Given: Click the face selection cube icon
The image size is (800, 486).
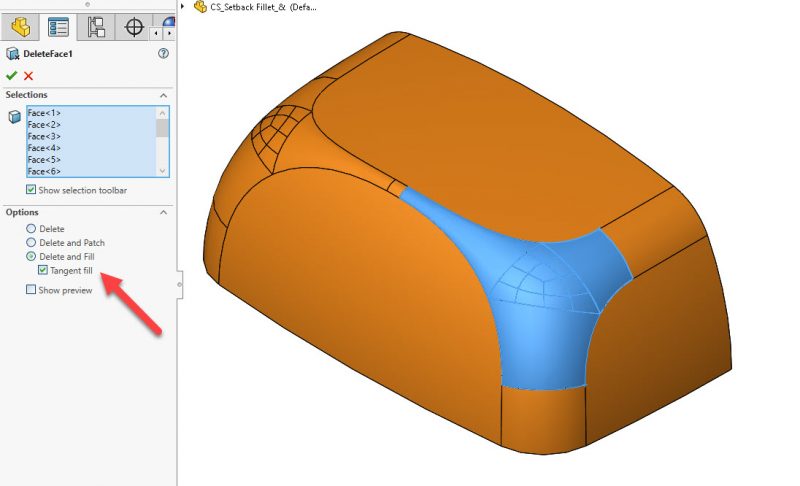Looking at the screenshot, I should tap(14, 117).
